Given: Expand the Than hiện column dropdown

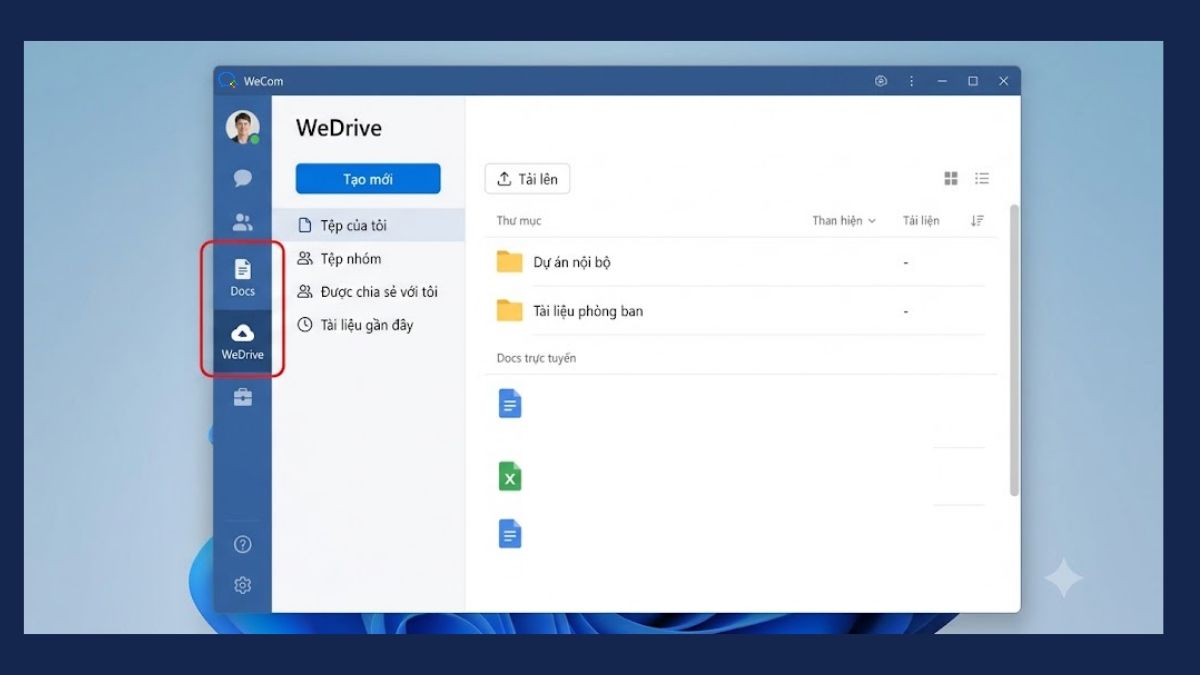Looking at the screenshot, I should (x=844, y=221).
